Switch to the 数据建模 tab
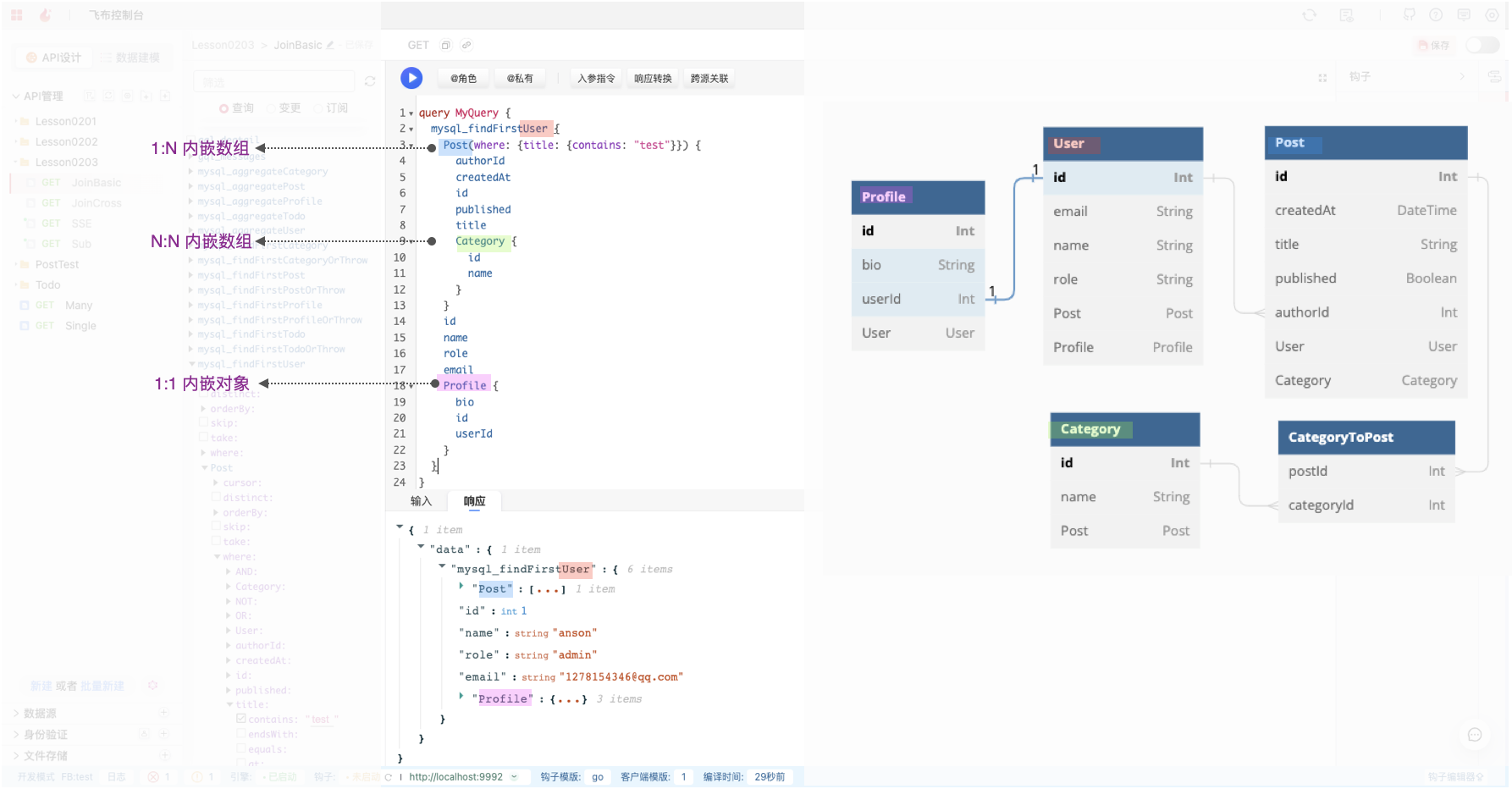1512x789 pixels. tap(130, 58)
